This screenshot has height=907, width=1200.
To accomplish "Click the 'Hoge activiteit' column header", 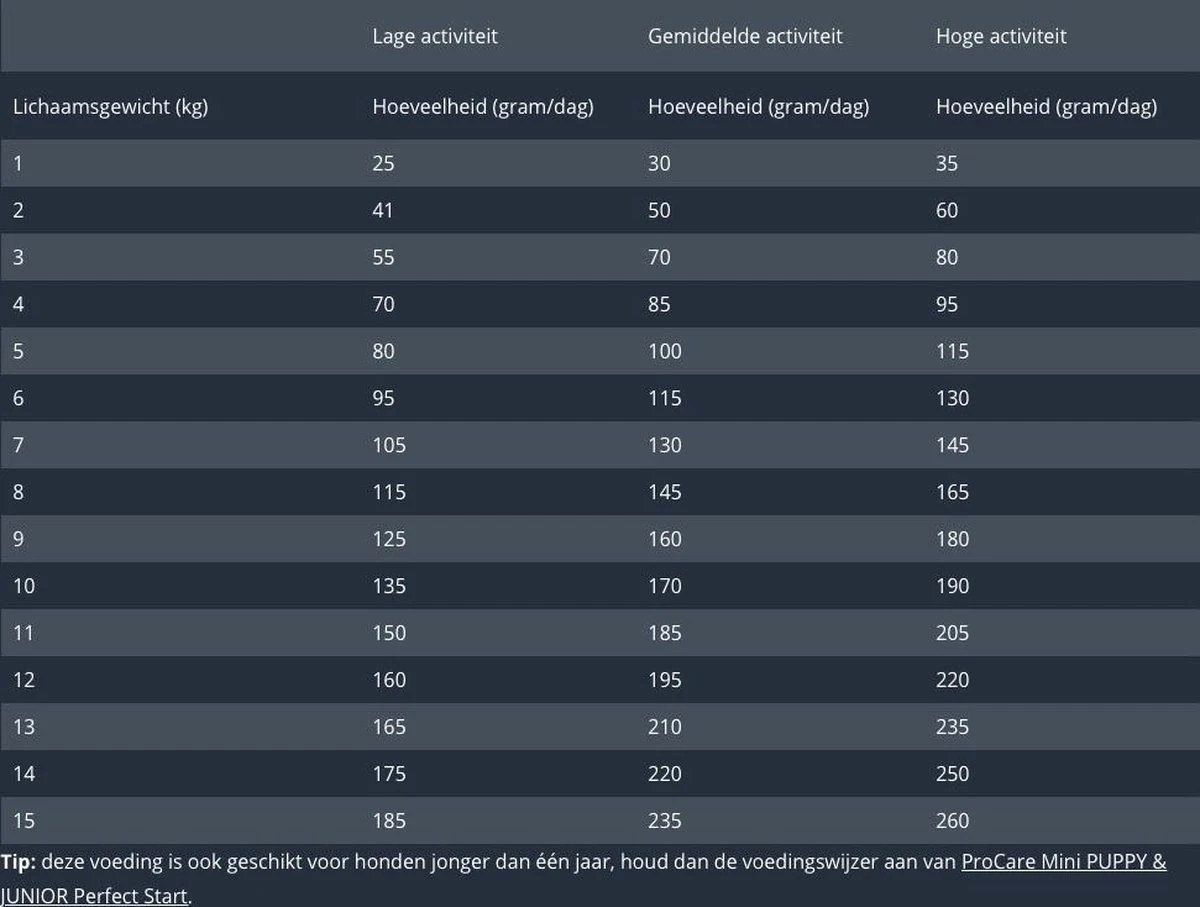I will coord(1001,36).
